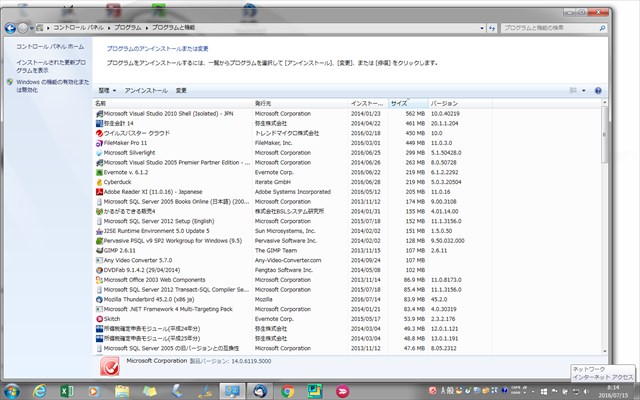Click the Evernote v. 6.1.2 icon
Image resolution: width=640 pixels, height=400 pixels.
click(99, 172)
